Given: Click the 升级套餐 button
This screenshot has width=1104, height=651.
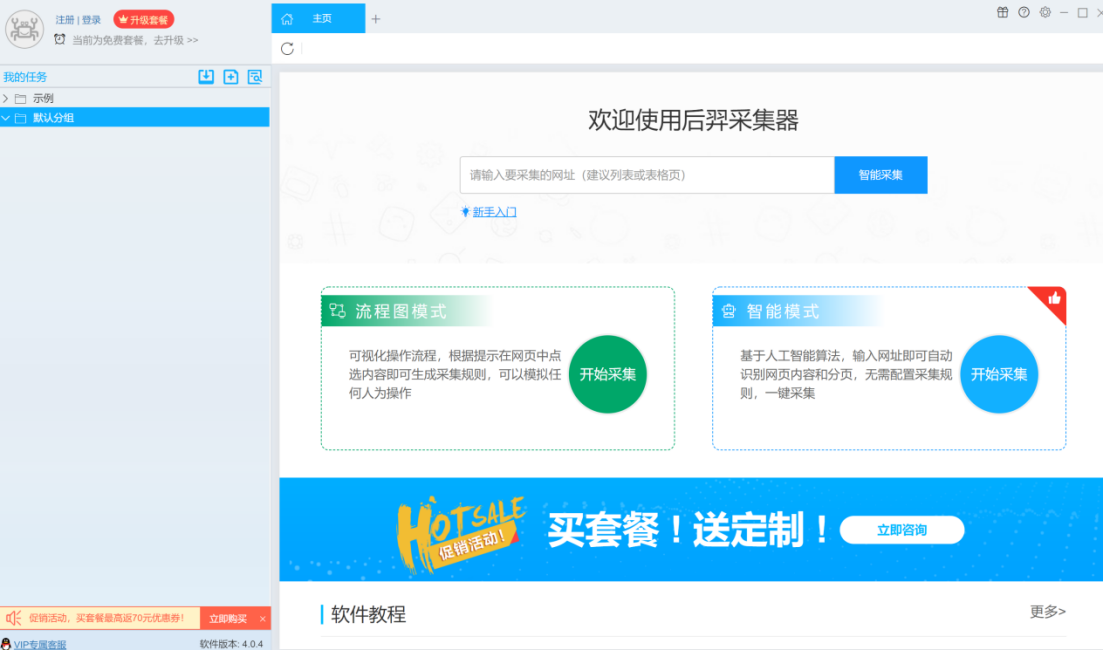Looking at the screenshot, I should [144, 20].
